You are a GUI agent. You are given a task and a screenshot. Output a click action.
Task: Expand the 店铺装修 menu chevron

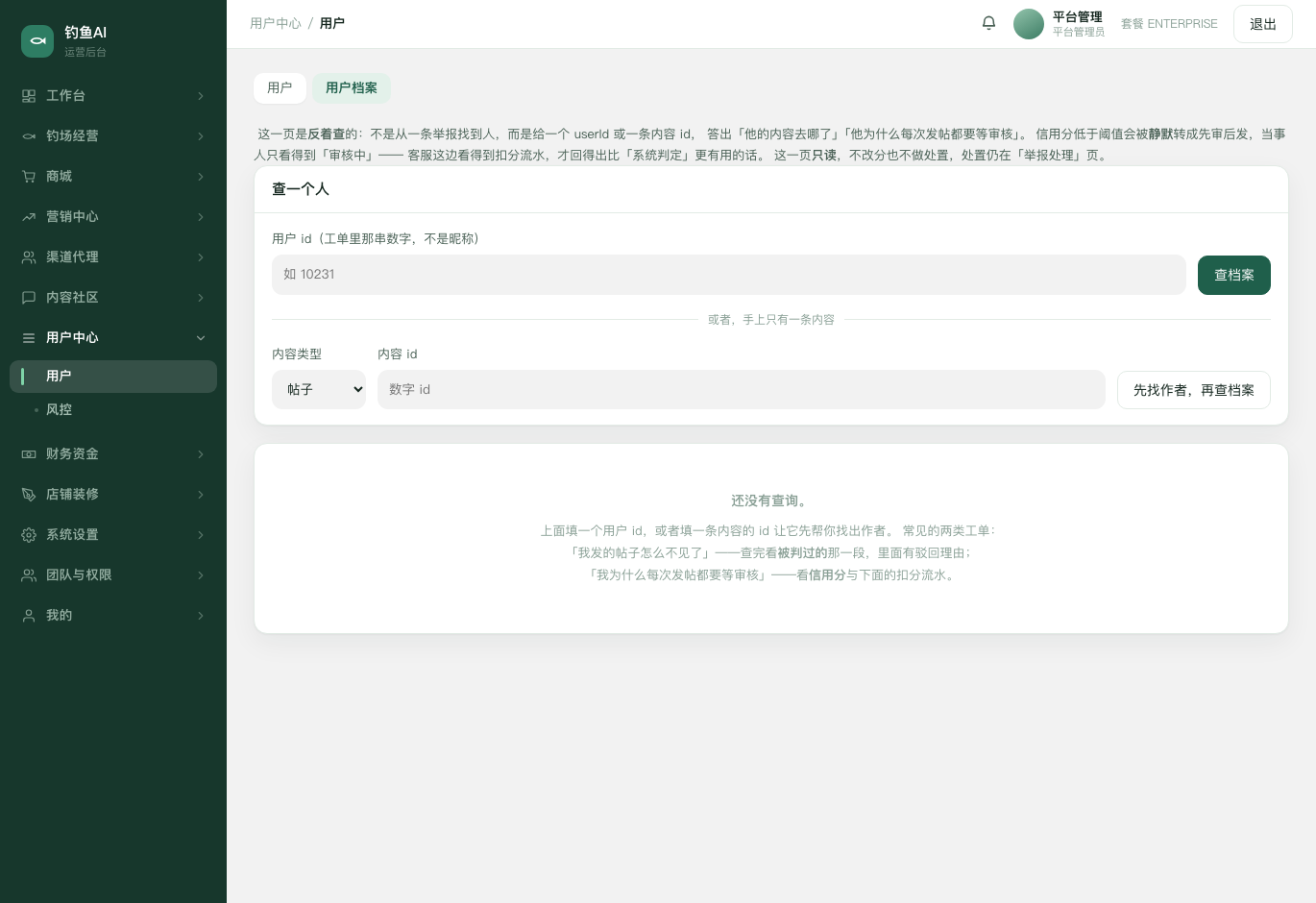(201, 495)
